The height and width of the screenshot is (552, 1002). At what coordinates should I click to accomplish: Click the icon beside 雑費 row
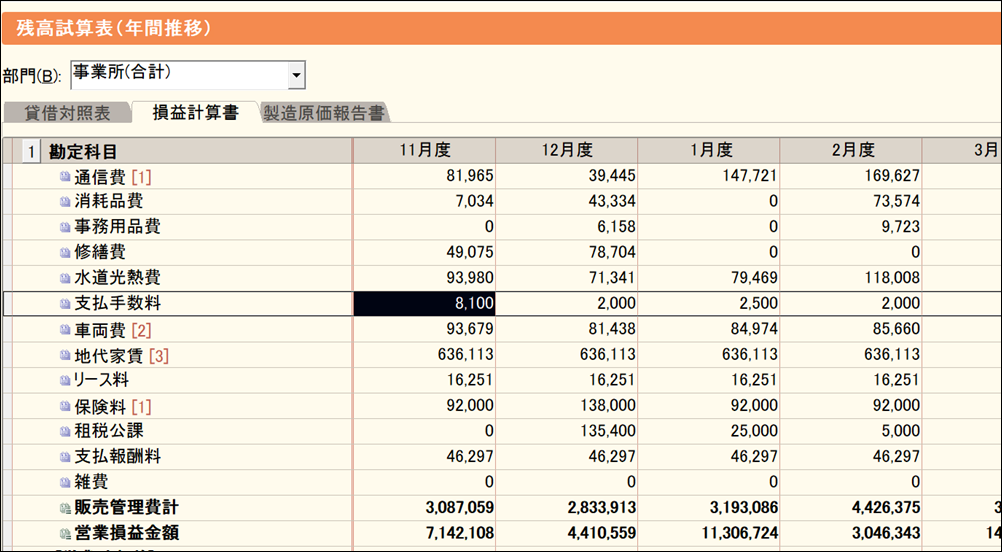[x=65, y=482]
